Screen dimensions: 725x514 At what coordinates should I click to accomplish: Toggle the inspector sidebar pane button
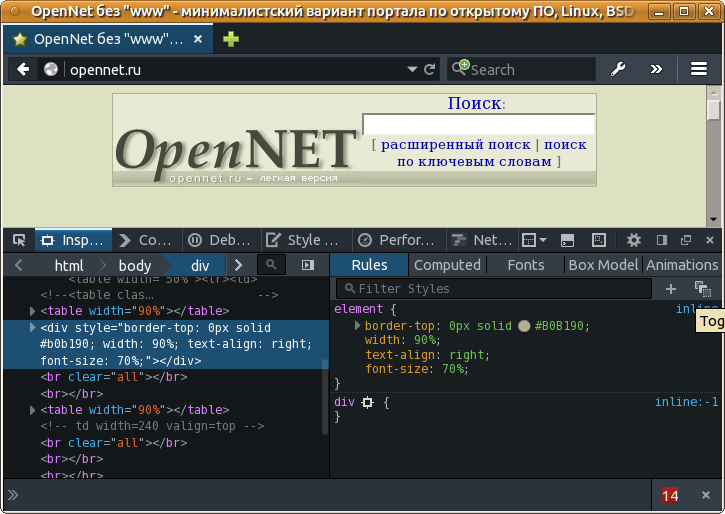click(308, 265)
